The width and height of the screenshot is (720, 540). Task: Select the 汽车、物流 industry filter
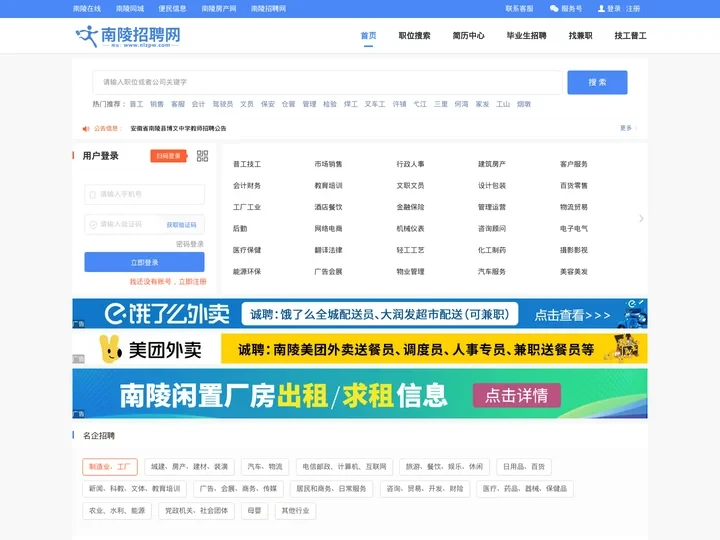(x=265, y=467)
